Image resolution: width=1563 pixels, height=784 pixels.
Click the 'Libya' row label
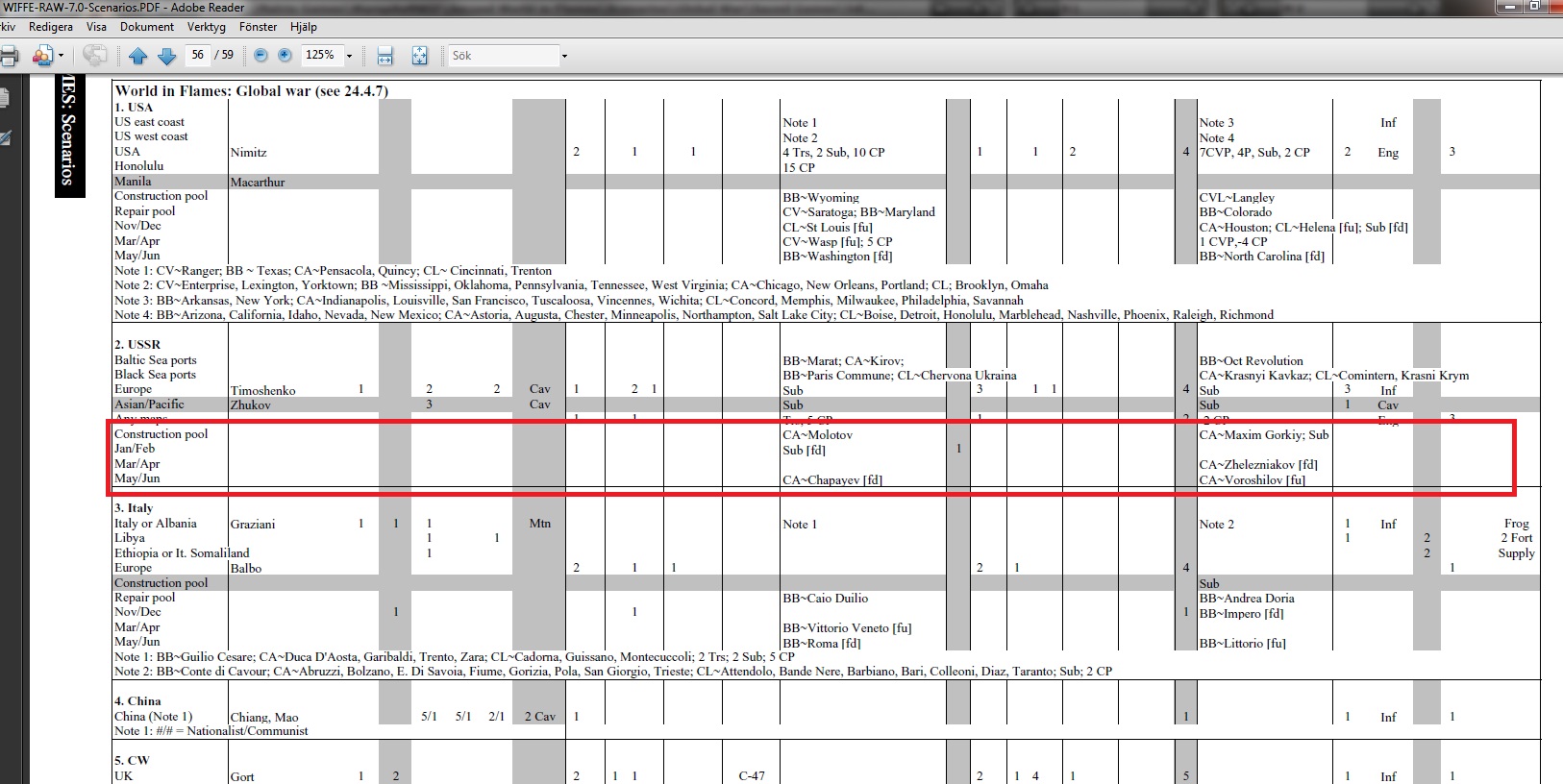[130, 538]
